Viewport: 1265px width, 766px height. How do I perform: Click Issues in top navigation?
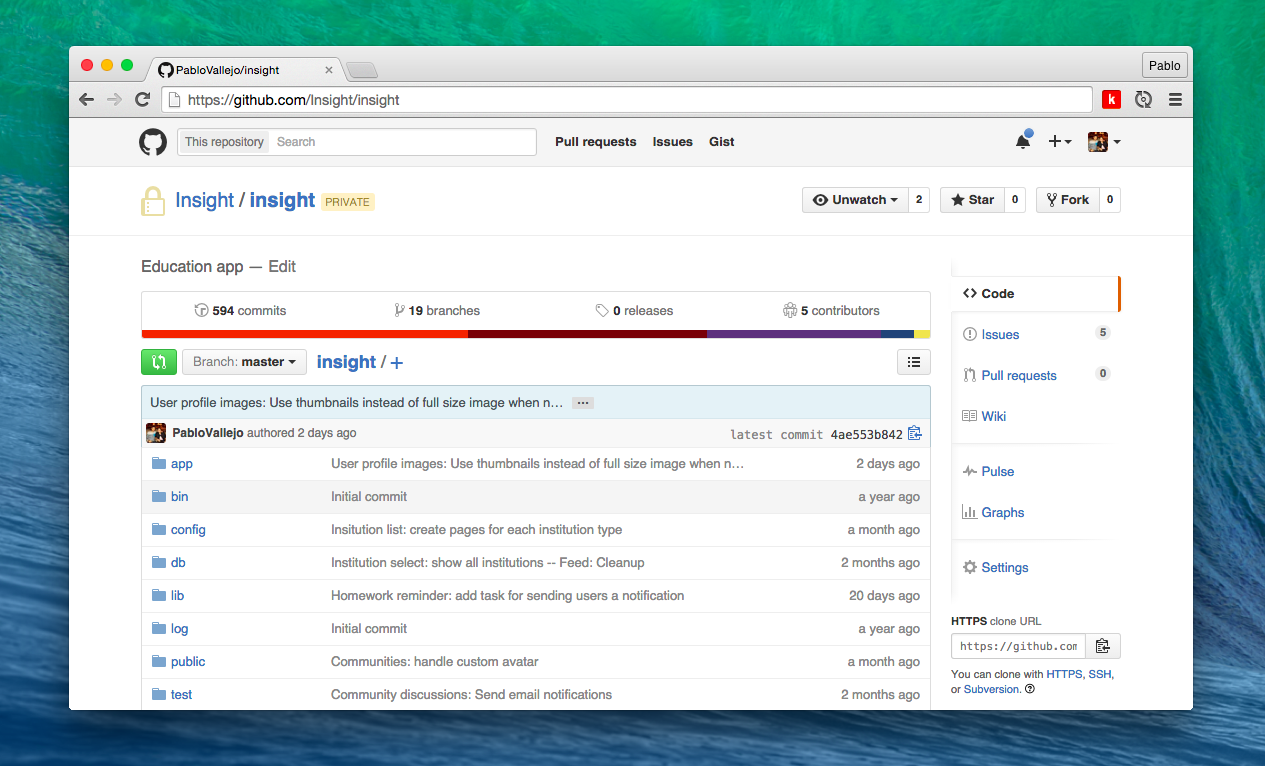click(673, 142)
